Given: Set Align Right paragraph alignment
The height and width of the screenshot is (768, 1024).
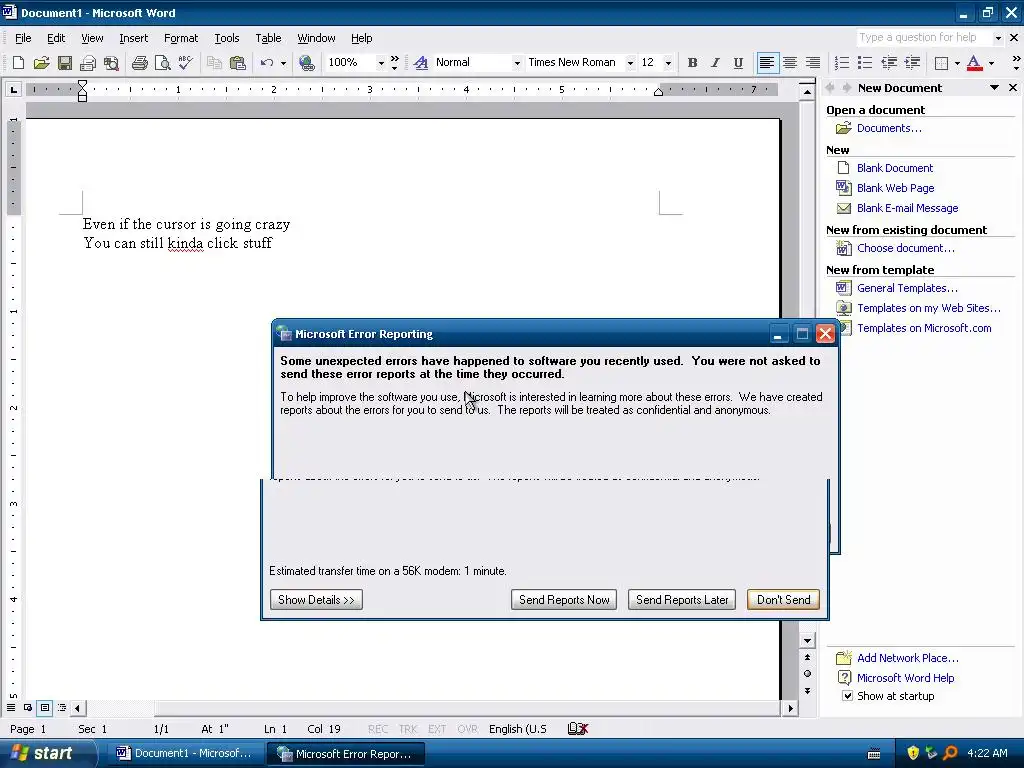Looking at the screenshot, I should coord(813,63).
